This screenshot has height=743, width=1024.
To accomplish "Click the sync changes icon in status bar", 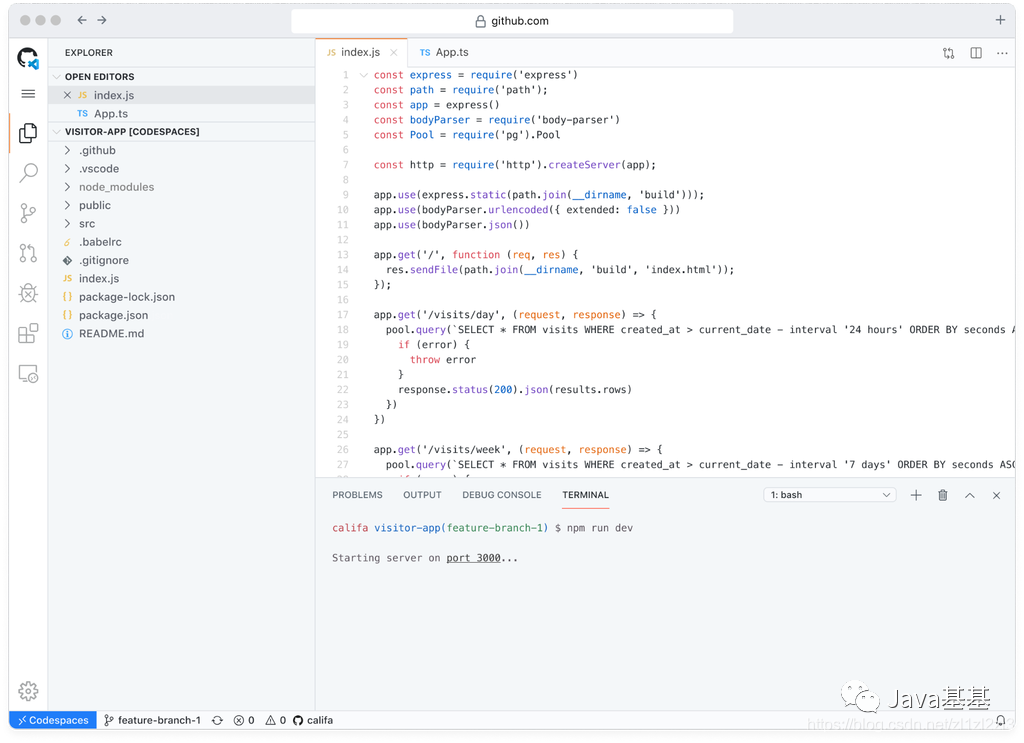I will pyautogui.click(x=217, y=720).
